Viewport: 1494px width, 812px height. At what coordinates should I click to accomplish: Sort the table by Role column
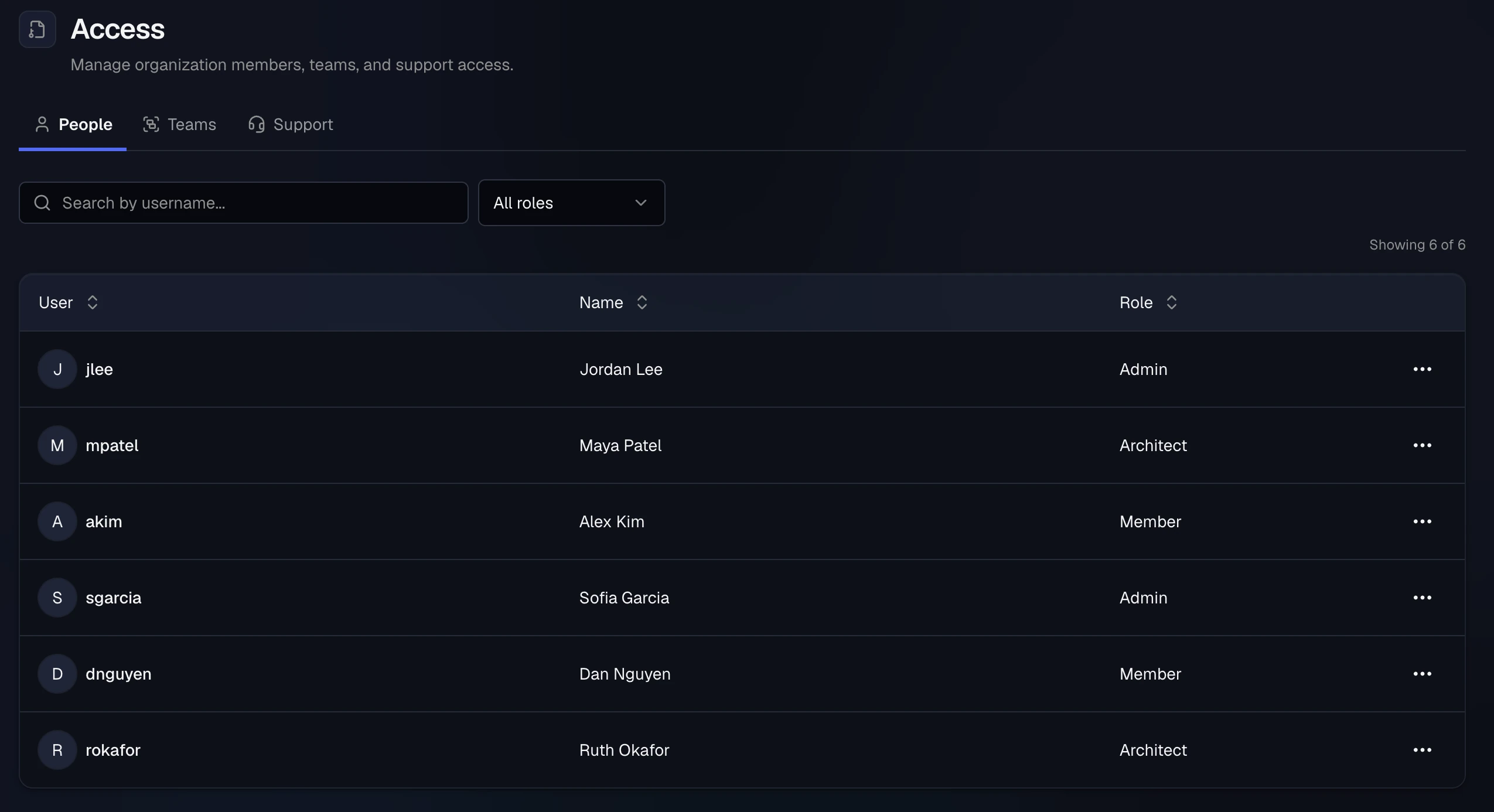point(1148,302)
